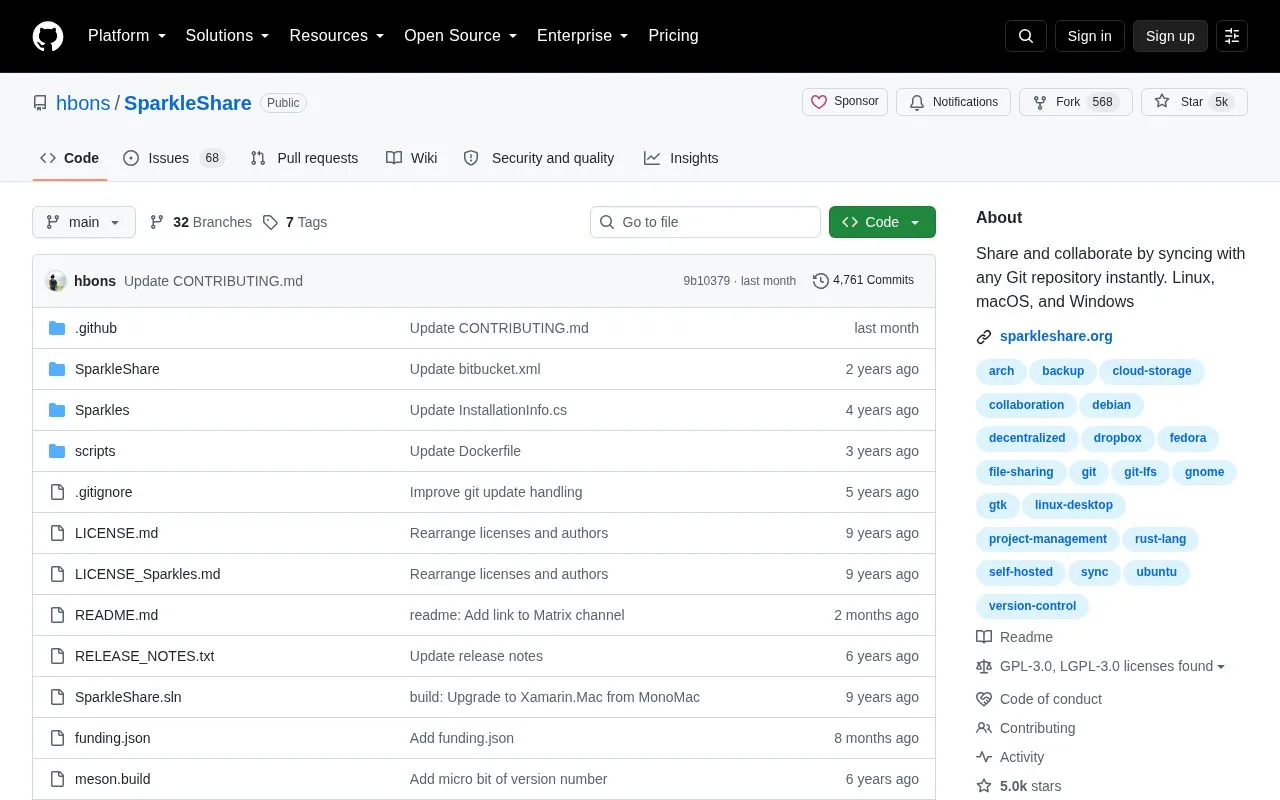
Task: Open the search magnifier in header
Action: (x=1026, y=36)
